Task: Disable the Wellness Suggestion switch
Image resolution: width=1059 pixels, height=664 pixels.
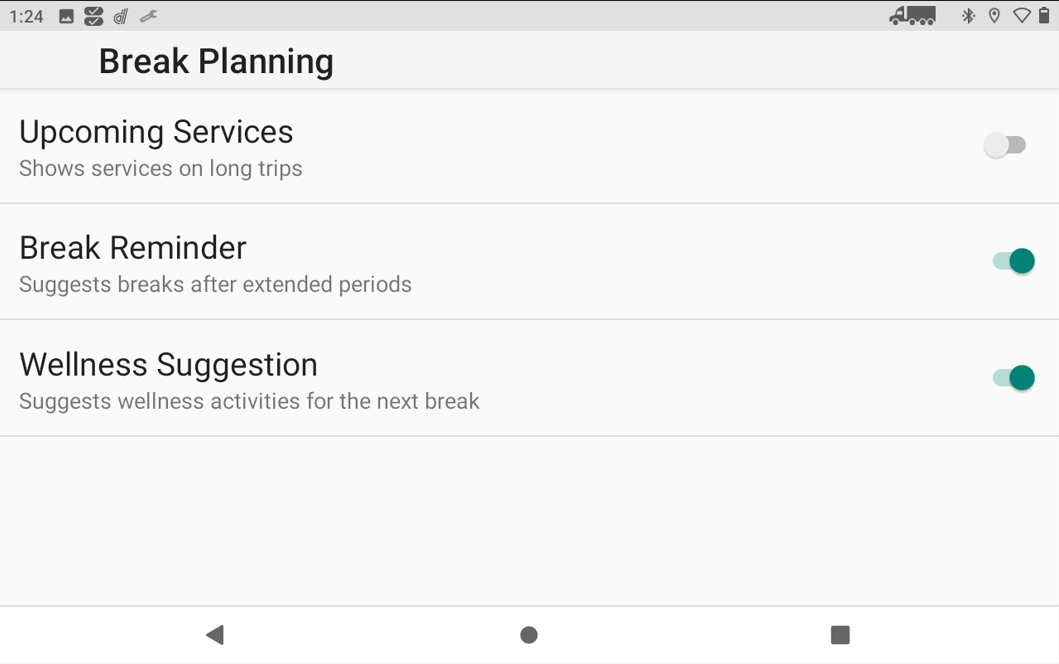Action: 1013,378
